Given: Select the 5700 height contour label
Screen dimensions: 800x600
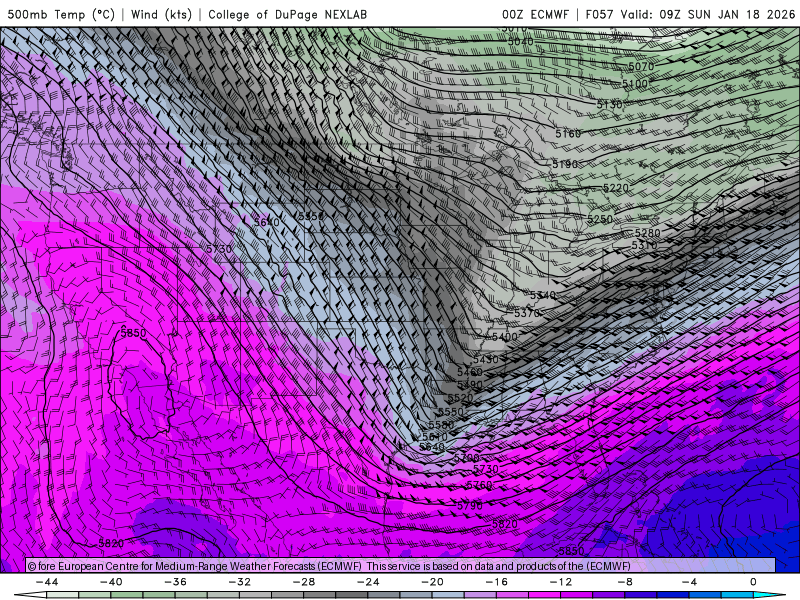Looking at the screenshot, I should 467,458.
